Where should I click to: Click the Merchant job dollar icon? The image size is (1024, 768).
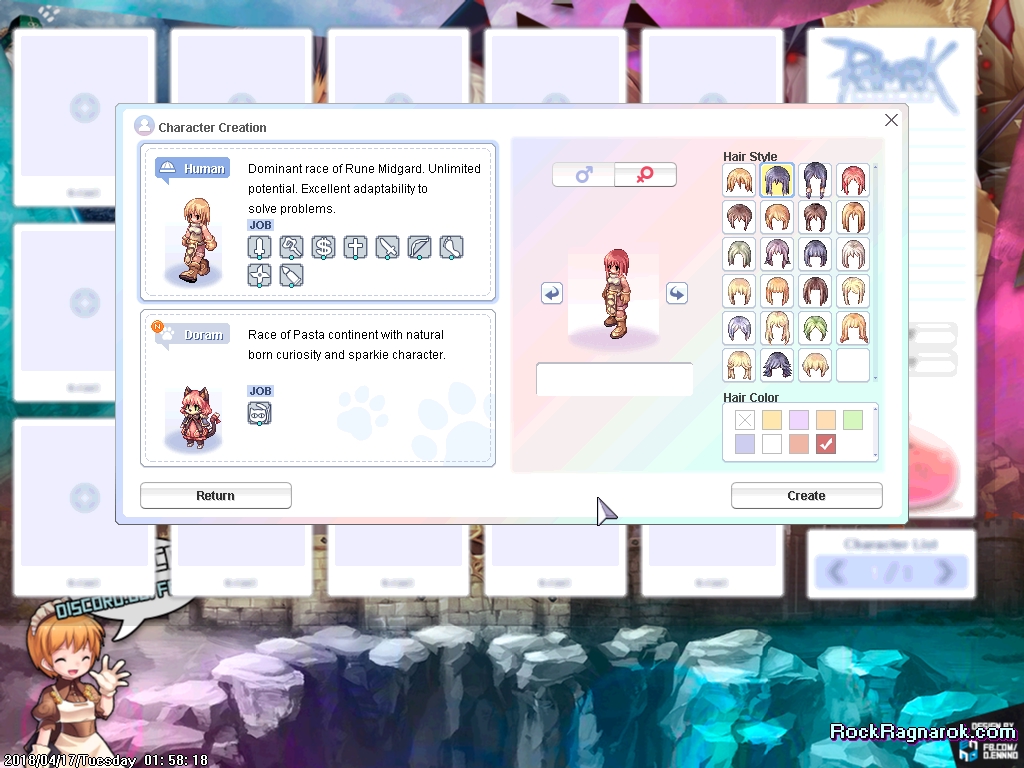coord(323,248)
